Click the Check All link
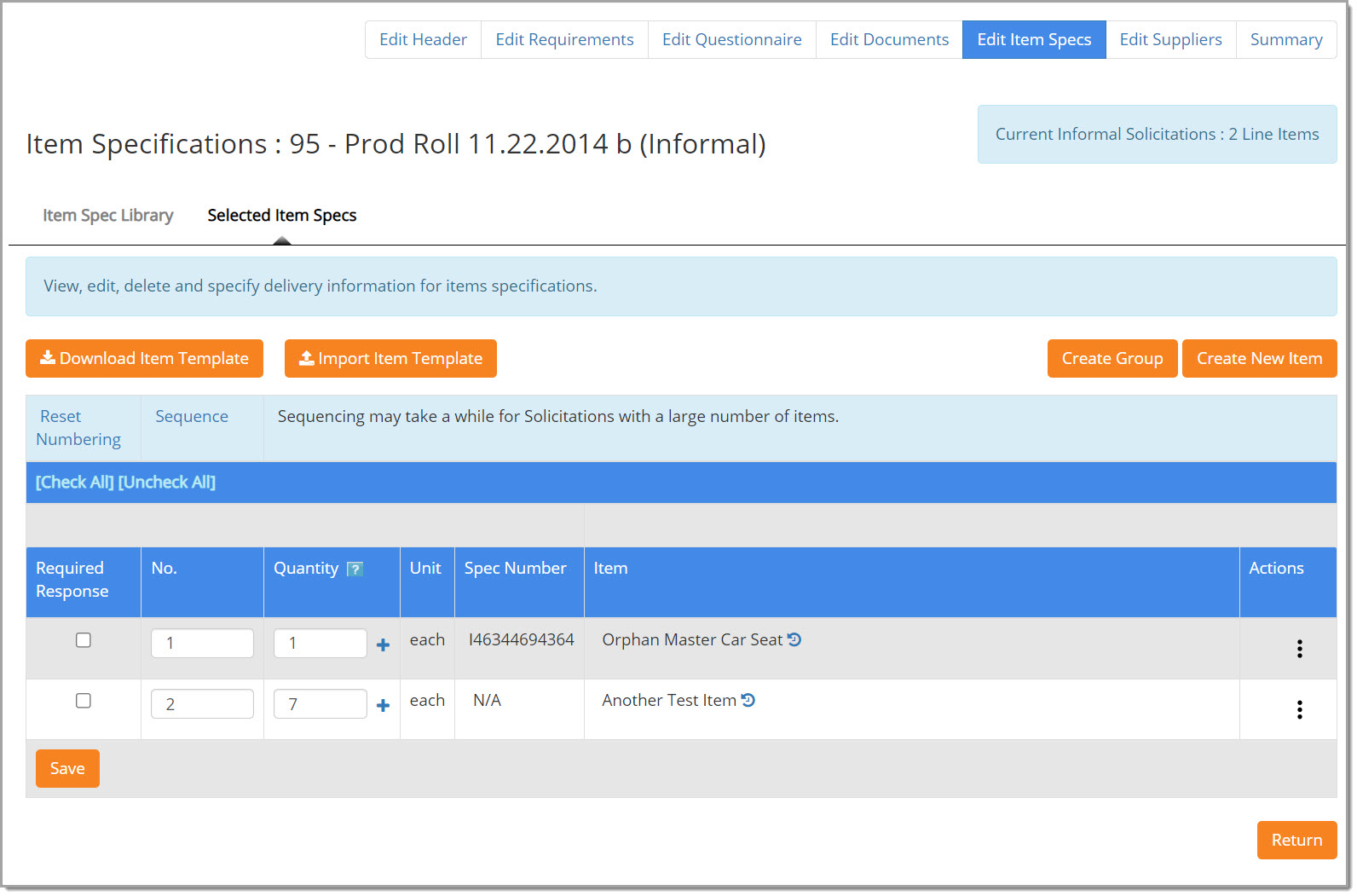The width and height of the screenshot is (1357, 896). click(x=74, y=483)
